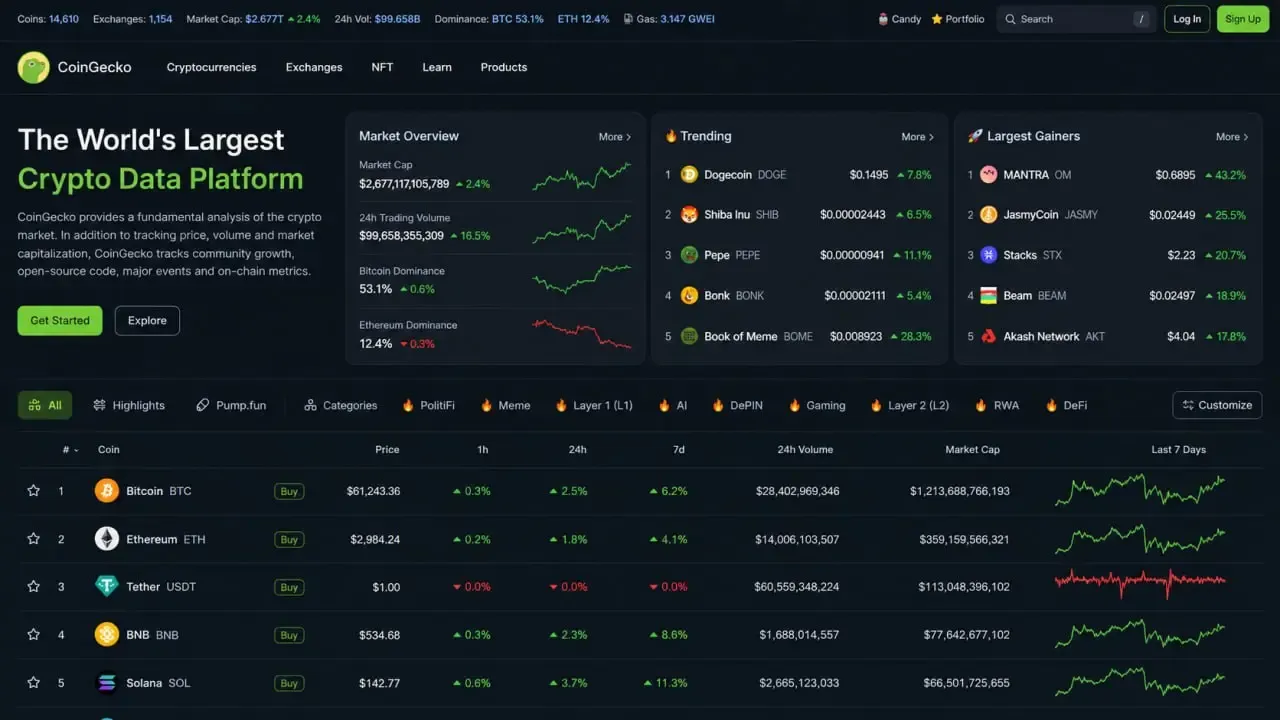Screen dimensions: 1280x720
Task: Click the Sign Up button
Action: [x=1243, y=19]
